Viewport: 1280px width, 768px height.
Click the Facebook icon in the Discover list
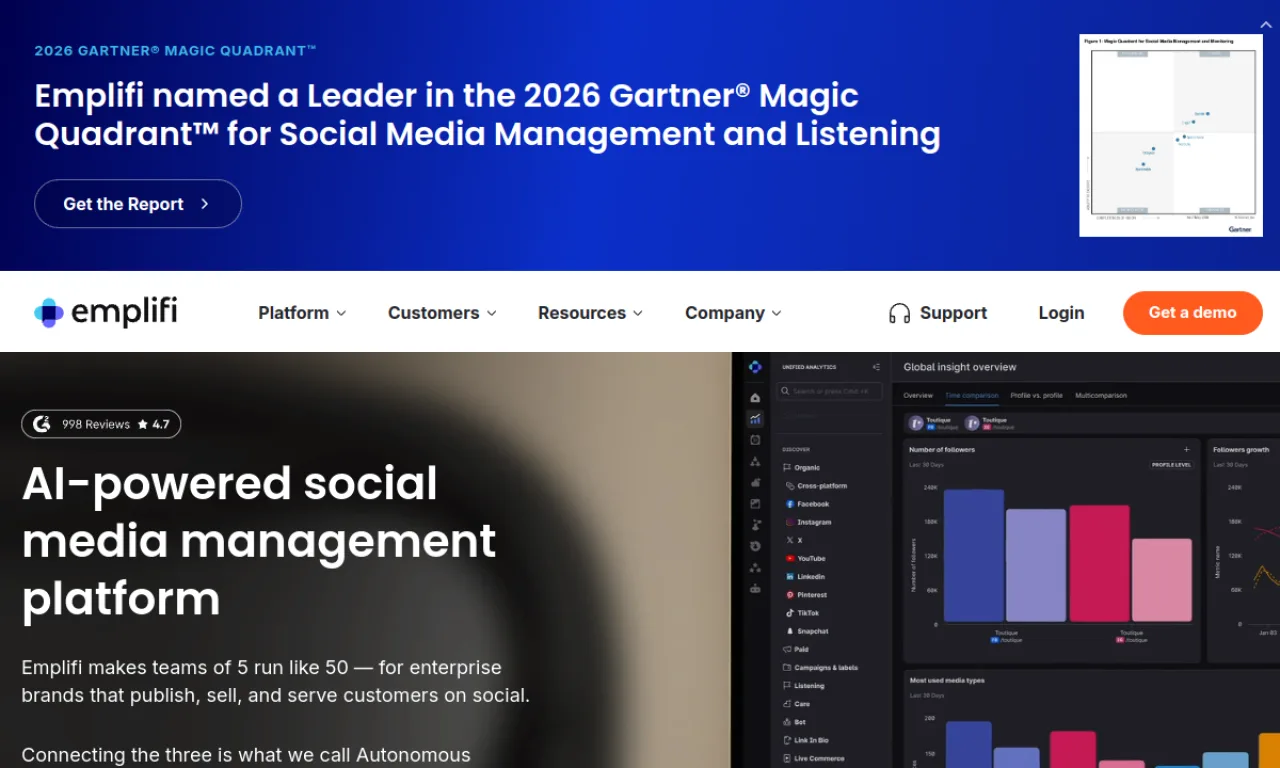point(790,504)
